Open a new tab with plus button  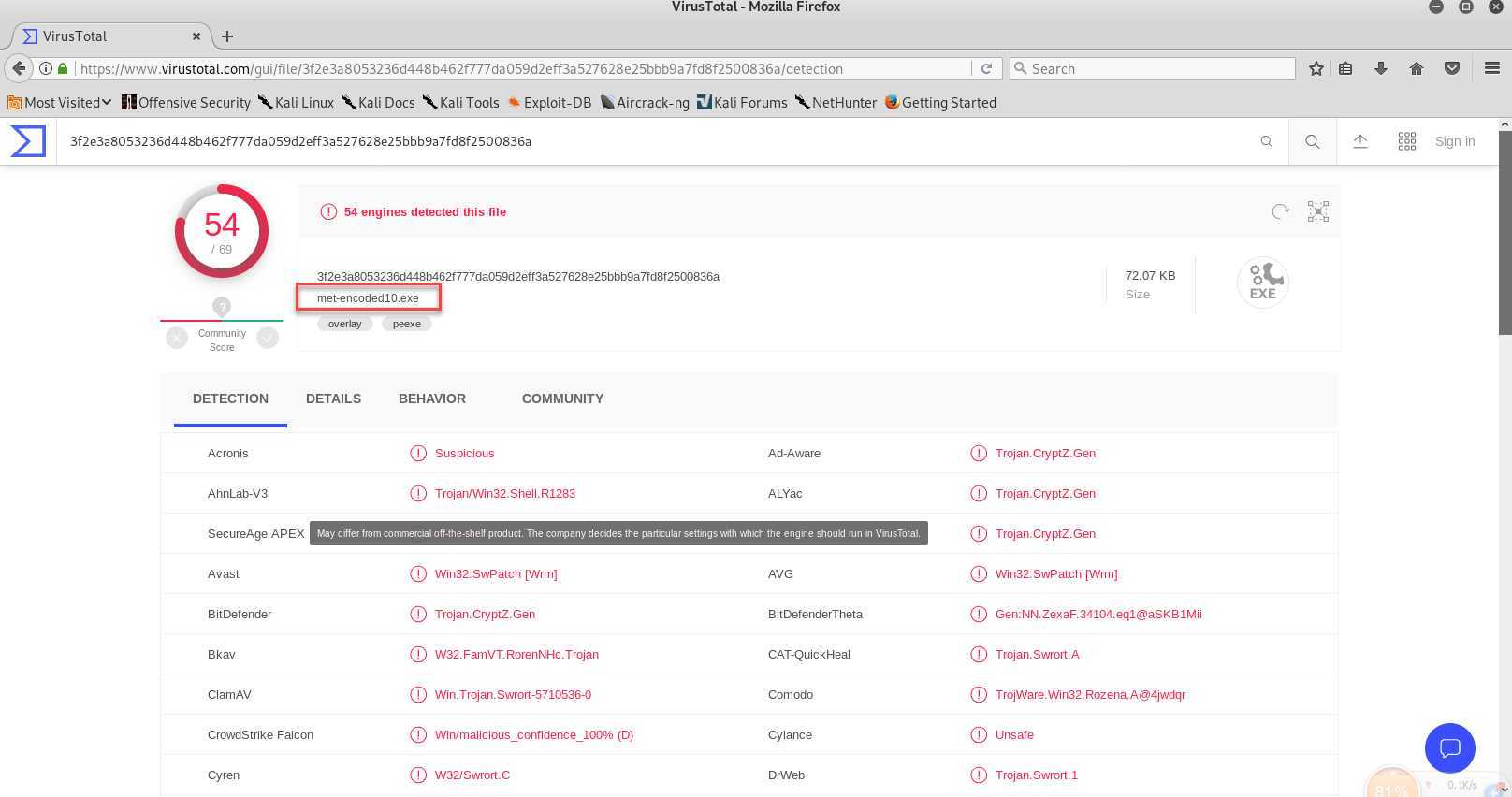[x=227, y=36]
